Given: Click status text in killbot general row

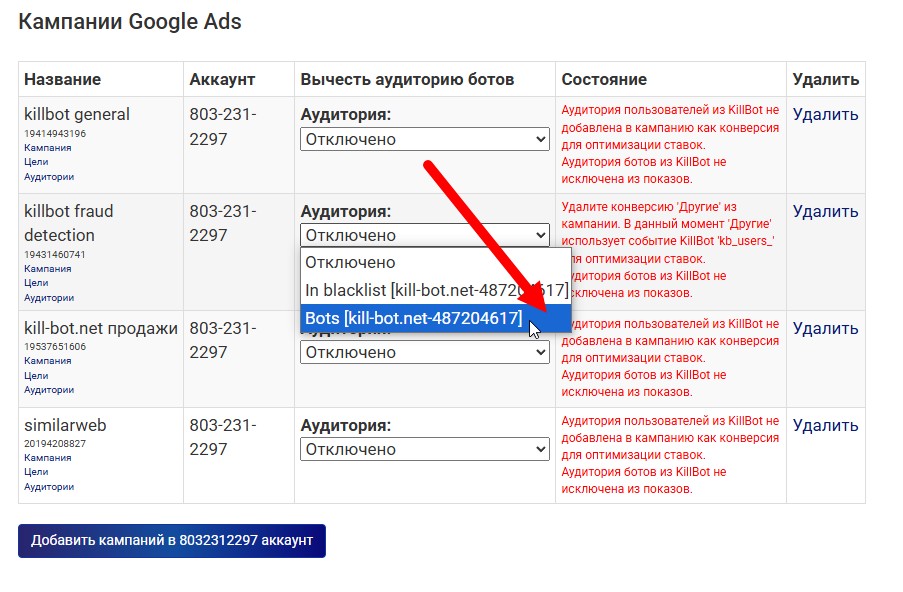Looking at the screenshot, I should pos(670,145).
